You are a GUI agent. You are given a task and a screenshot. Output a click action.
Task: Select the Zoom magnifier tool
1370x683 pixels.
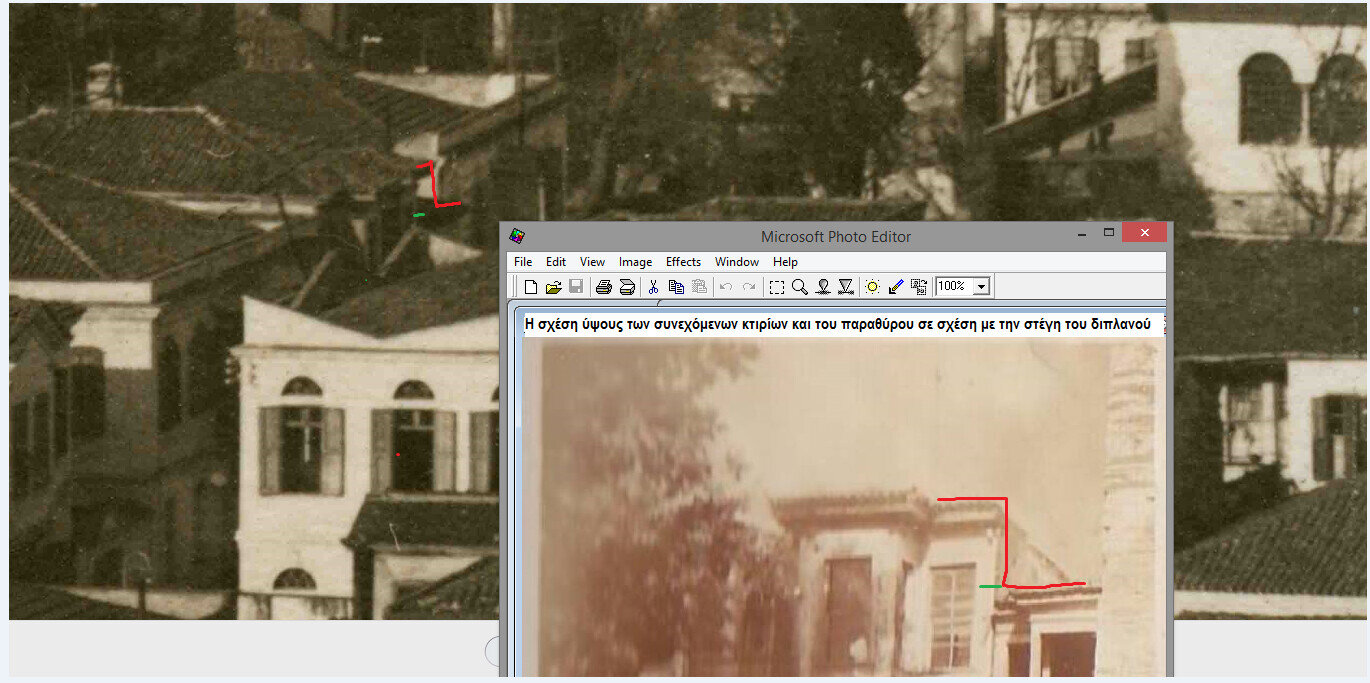pyautogui.click(x=799, y=287)
